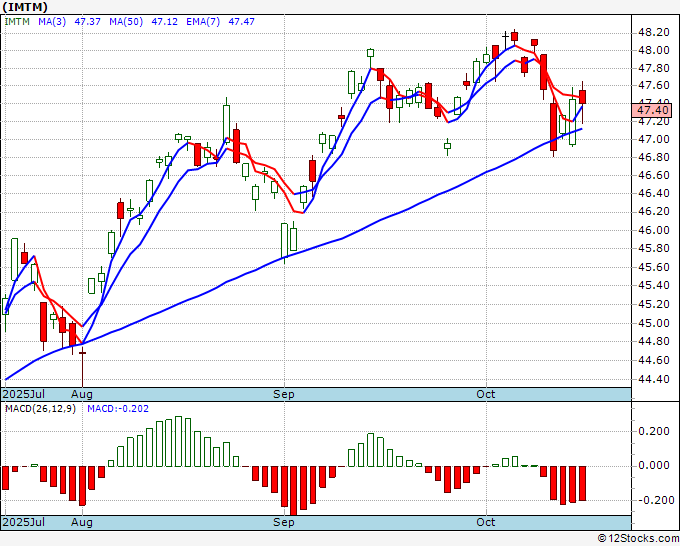Click the 45.00 price axis label
The height and width of the screenshot is (546, 680).
654,323
